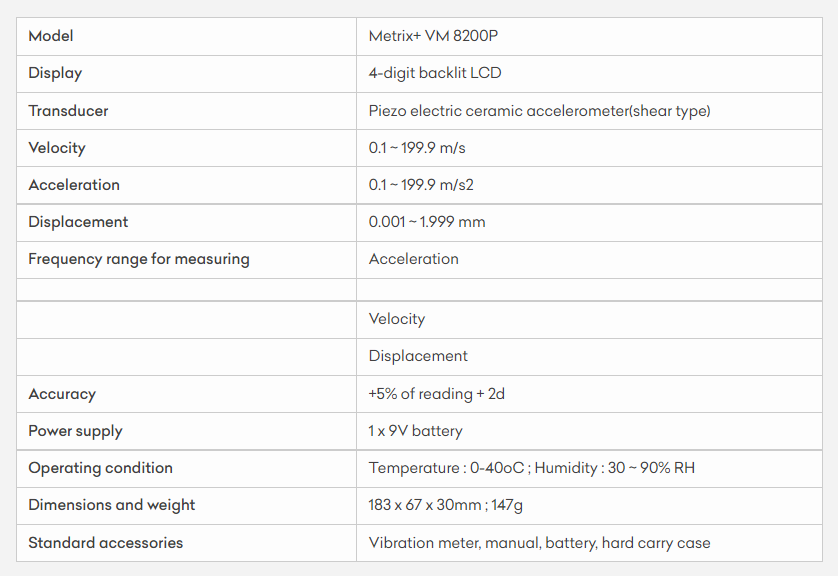Click the 'Dimensions and weight' label
The height and width of the screenshot is (576, 838).
point(112,505)
